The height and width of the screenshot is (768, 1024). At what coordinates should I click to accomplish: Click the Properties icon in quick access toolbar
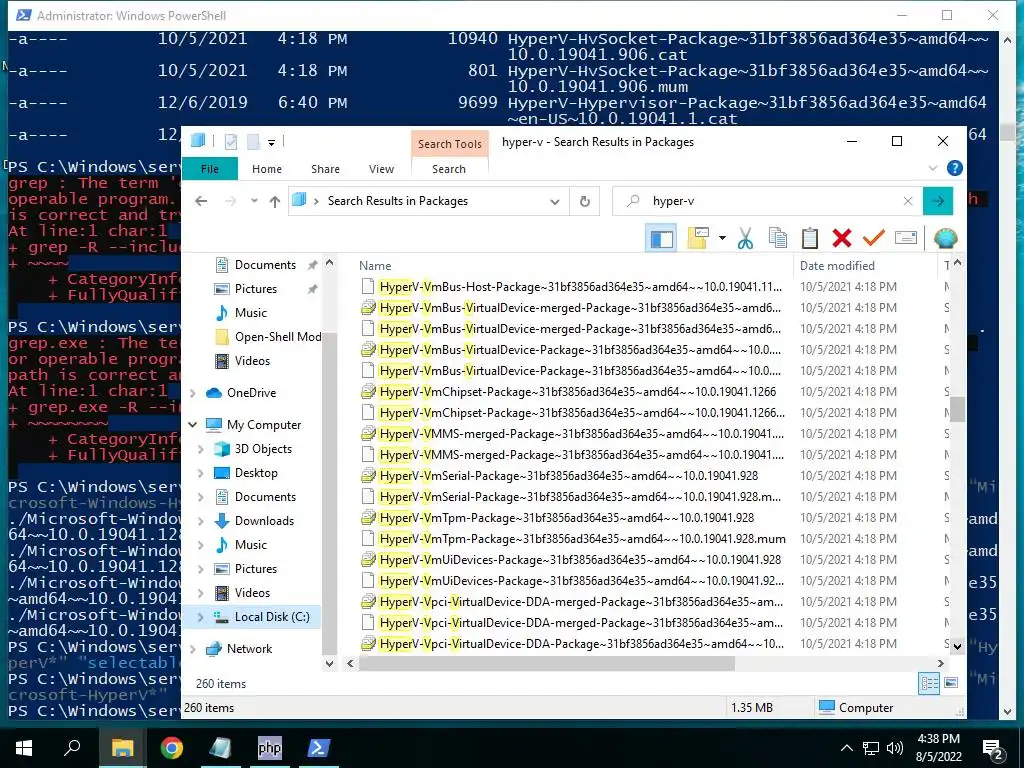[x=231, y=142]
